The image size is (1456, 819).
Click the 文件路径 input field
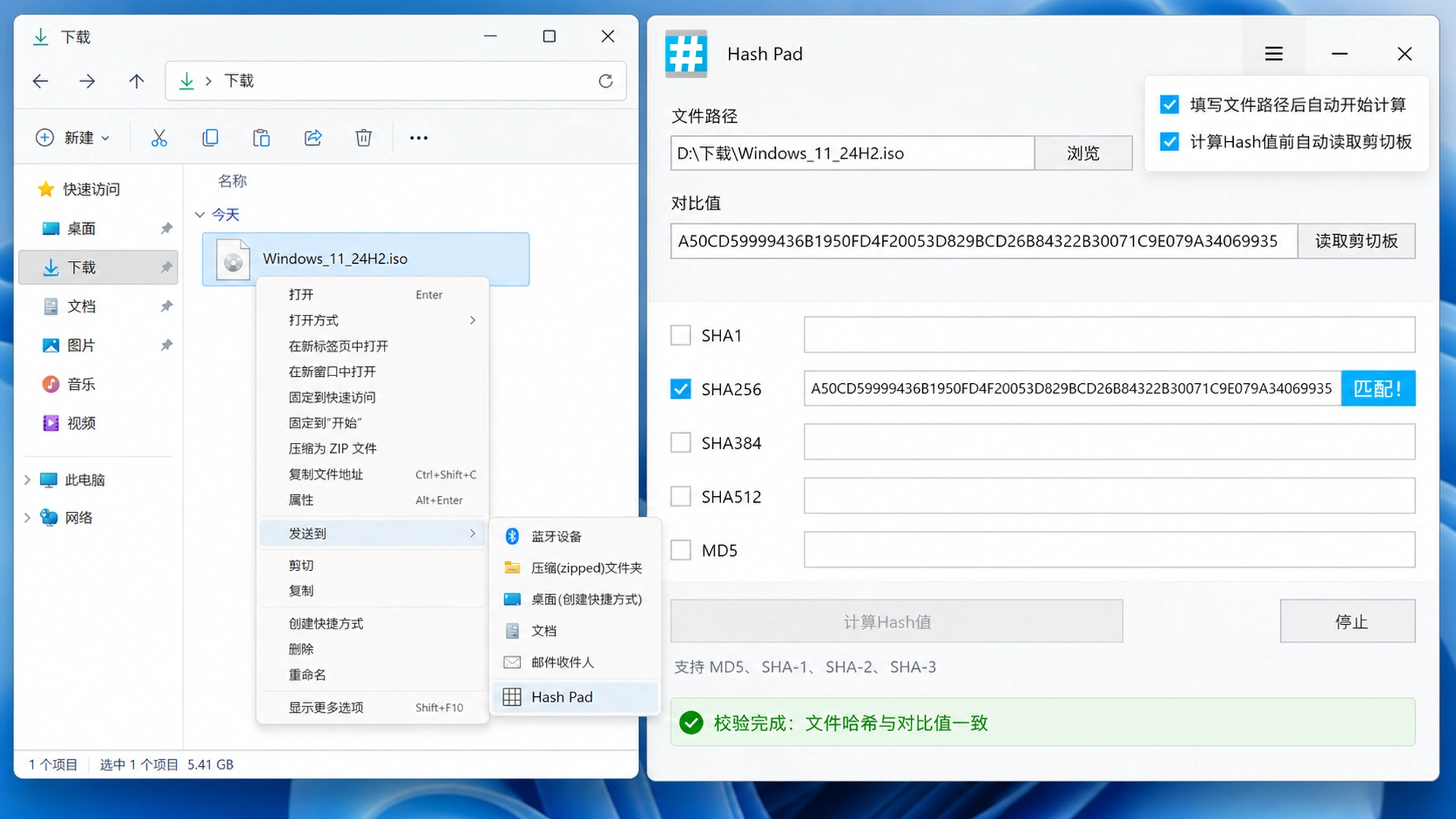(852, 153)
